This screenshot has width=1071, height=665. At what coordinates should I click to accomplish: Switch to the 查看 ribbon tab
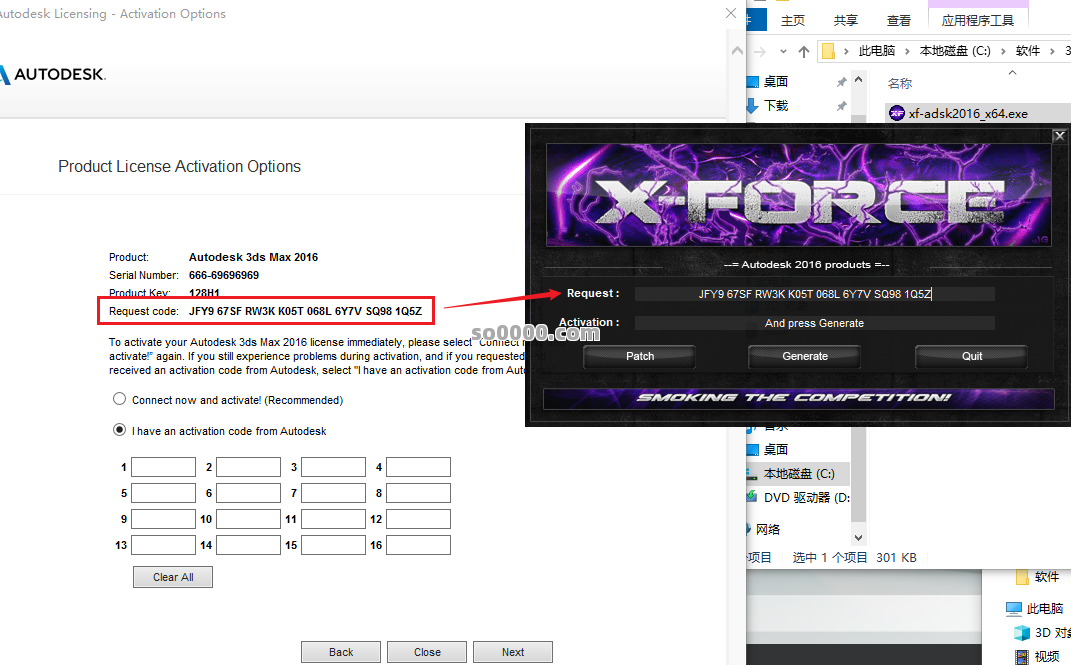tap(898, 20)
